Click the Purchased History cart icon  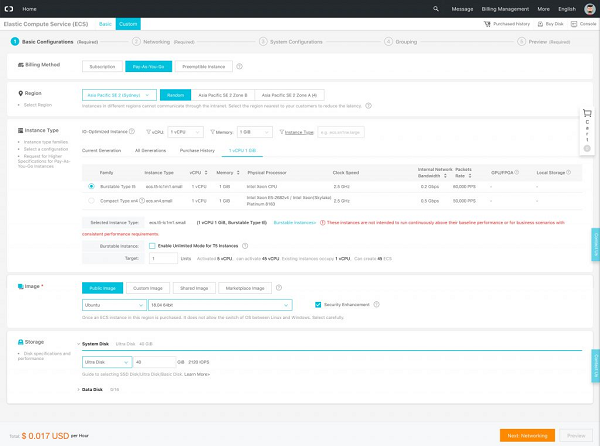pyautogui.click(x=487, y=24)
